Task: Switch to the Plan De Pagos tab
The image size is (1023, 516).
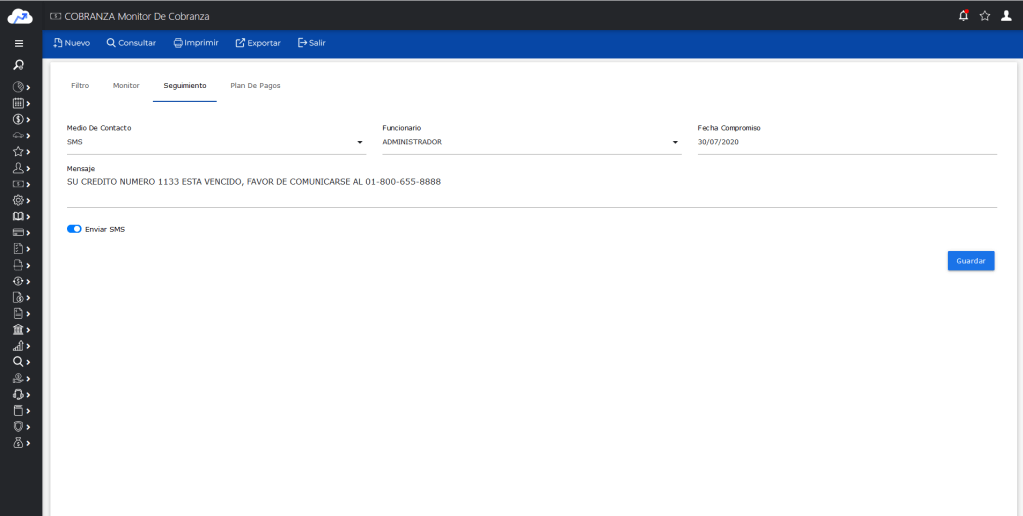Action: [255, 86]
